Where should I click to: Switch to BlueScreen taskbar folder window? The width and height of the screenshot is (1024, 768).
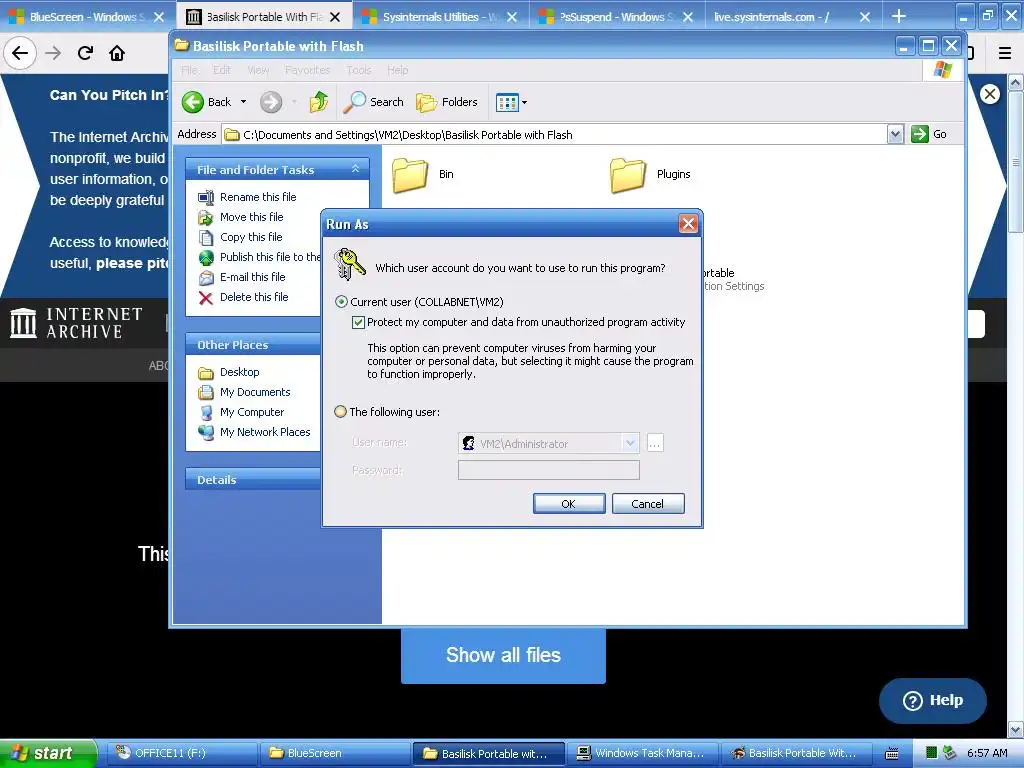click(334, 753)
